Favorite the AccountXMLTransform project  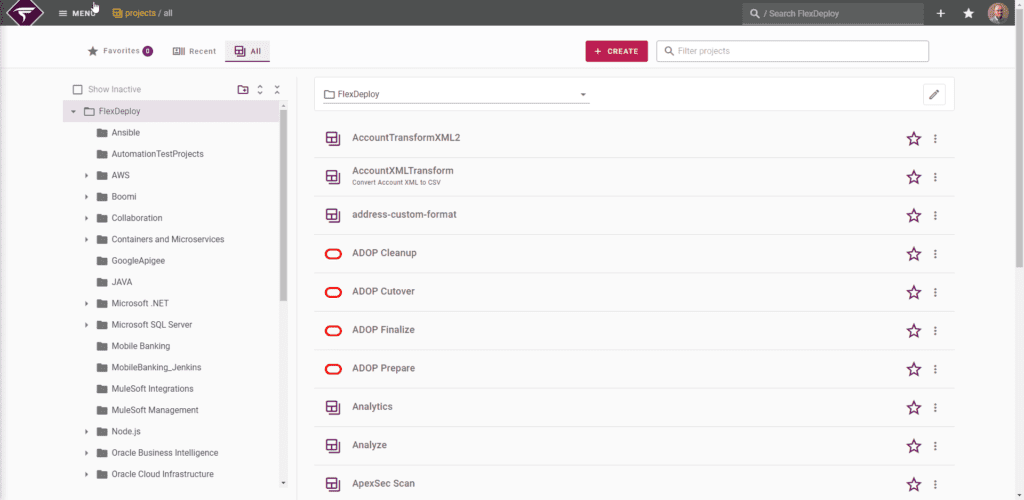[914, 177]
